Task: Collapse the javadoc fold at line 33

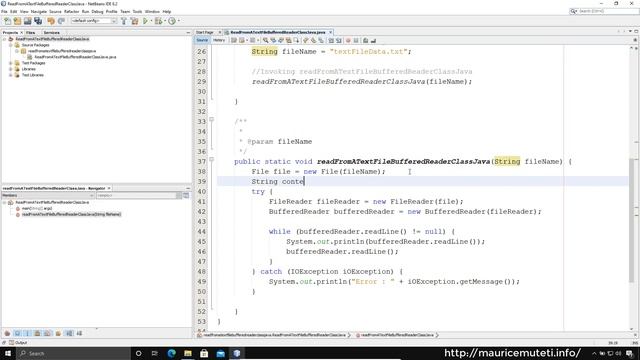Action: tap(211, 120)
